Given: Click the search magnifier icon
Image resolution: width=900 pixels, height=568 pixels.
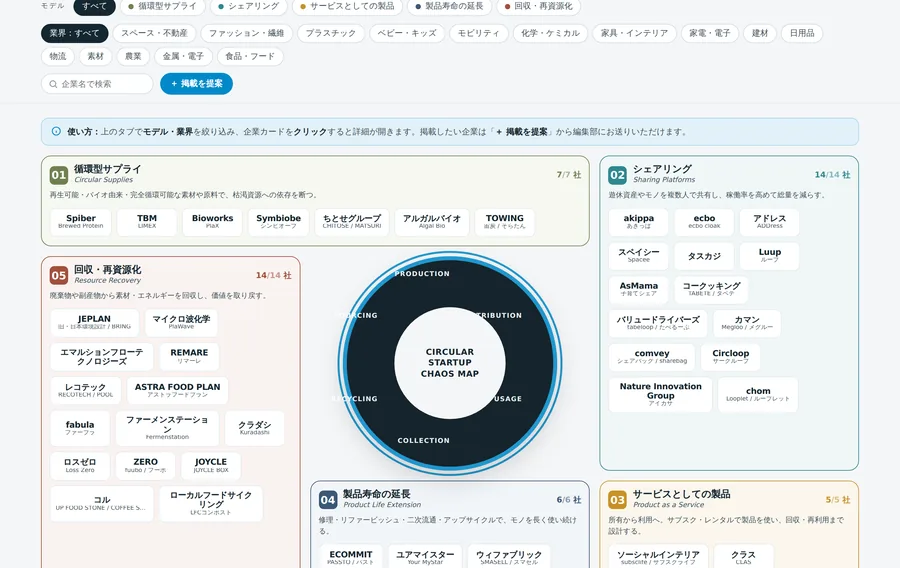Looking at the screenshot, I should [53, 84].
